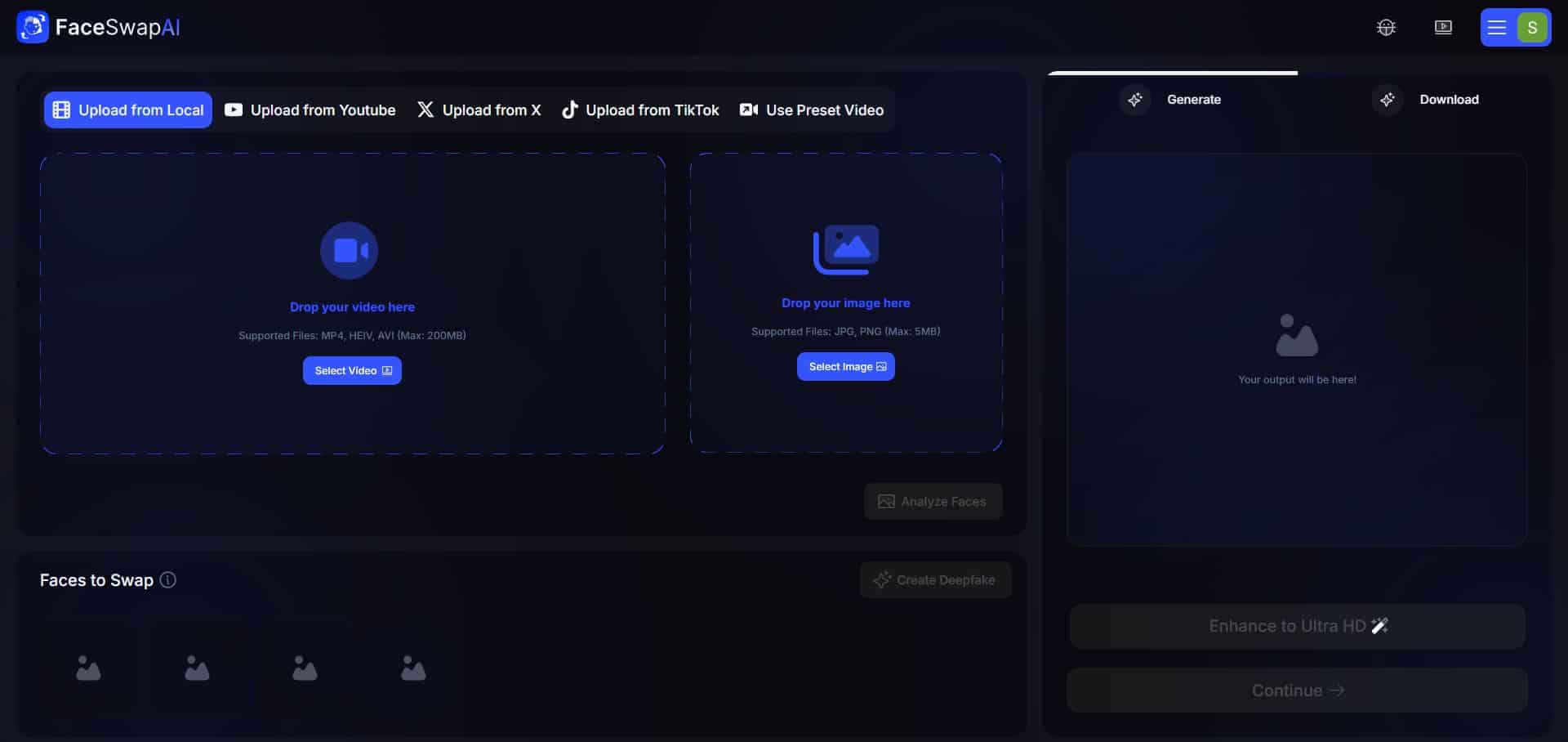Click the magic wand icon on Enhance button
Viewport: 1568px width, 742px height.
click(x=1380, y=626)
